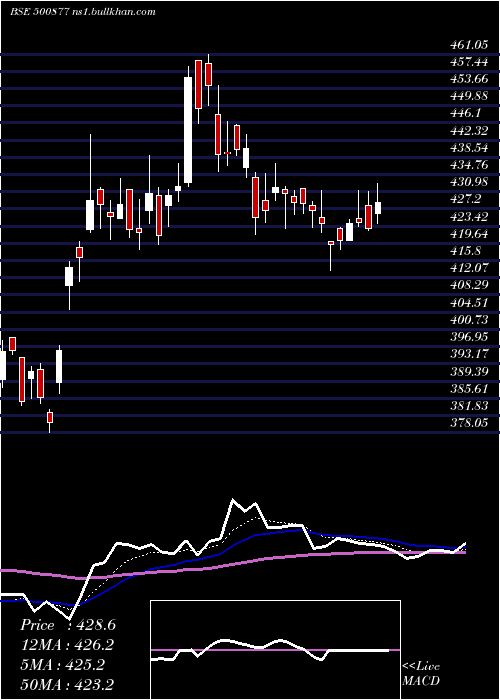The image size is (500, 700).
Task: Click the 389.39 price axis label
Action: click(x=468, y=371)
